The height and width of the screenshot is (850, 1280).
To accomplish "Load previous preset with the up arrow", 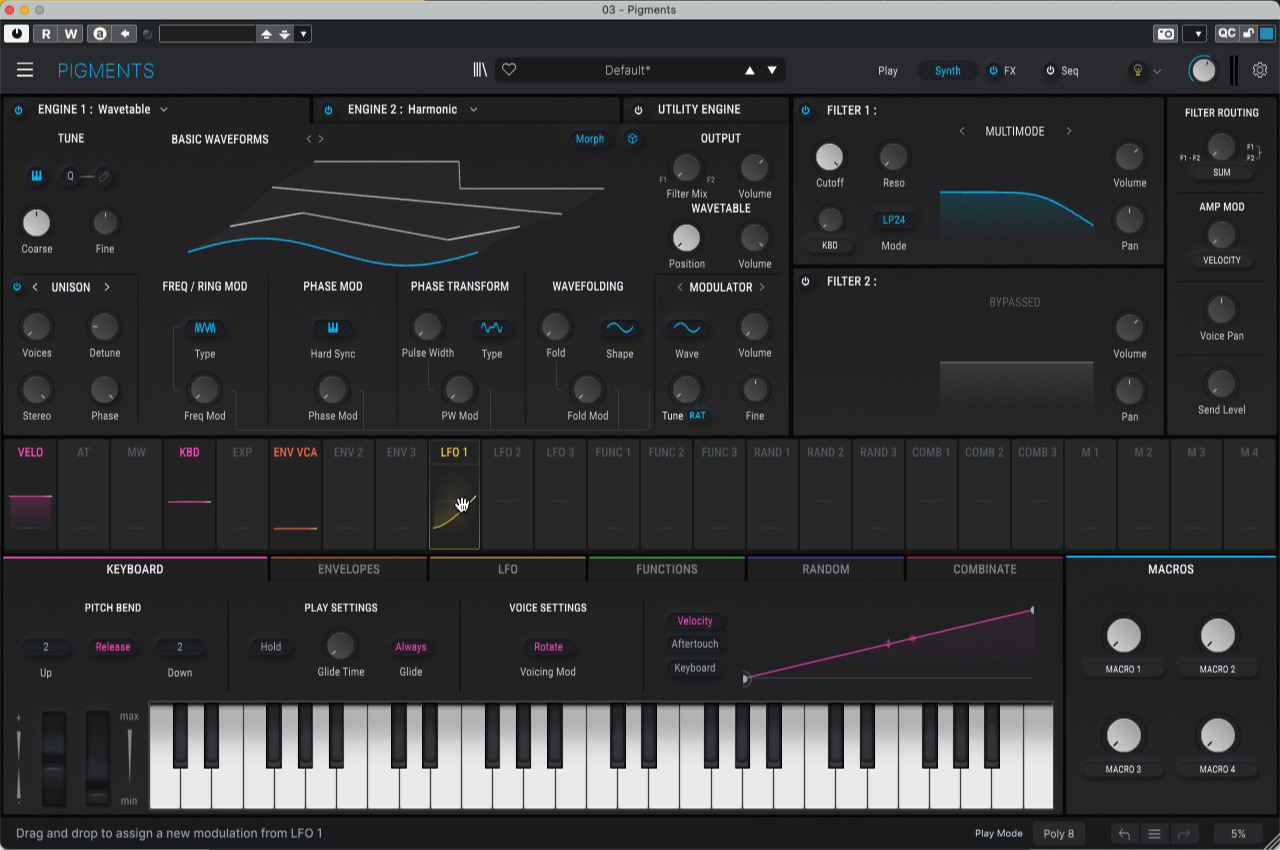I will (750, 70).
